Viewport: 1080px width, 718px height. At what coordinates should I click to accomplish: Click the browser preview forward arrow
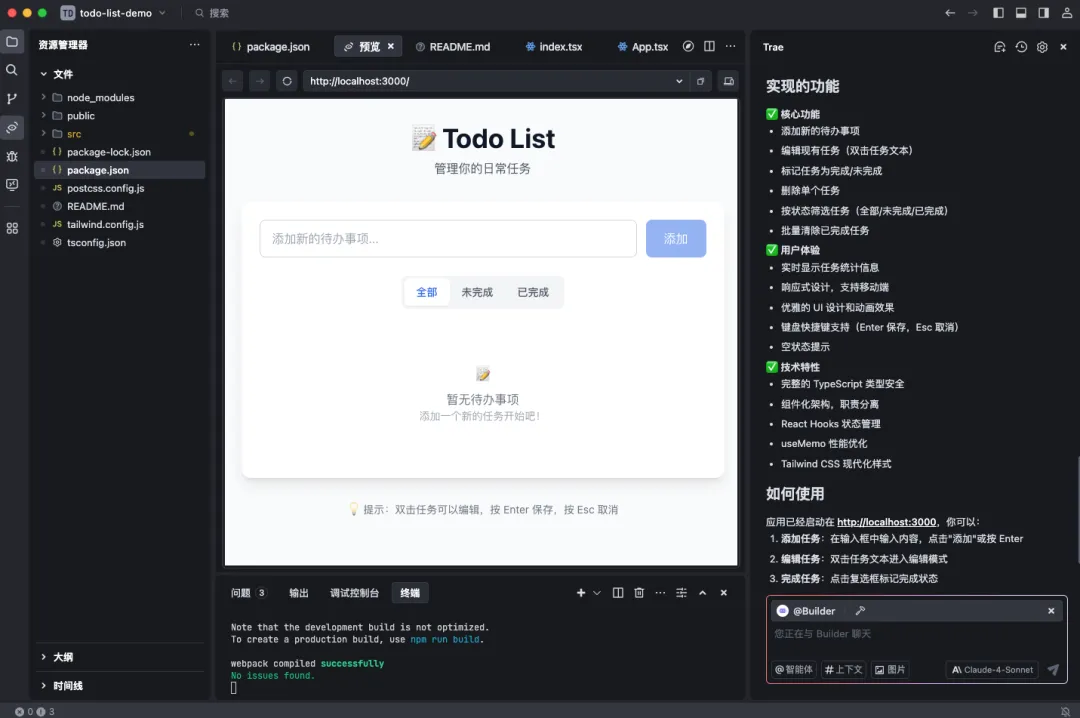(260, 81)
